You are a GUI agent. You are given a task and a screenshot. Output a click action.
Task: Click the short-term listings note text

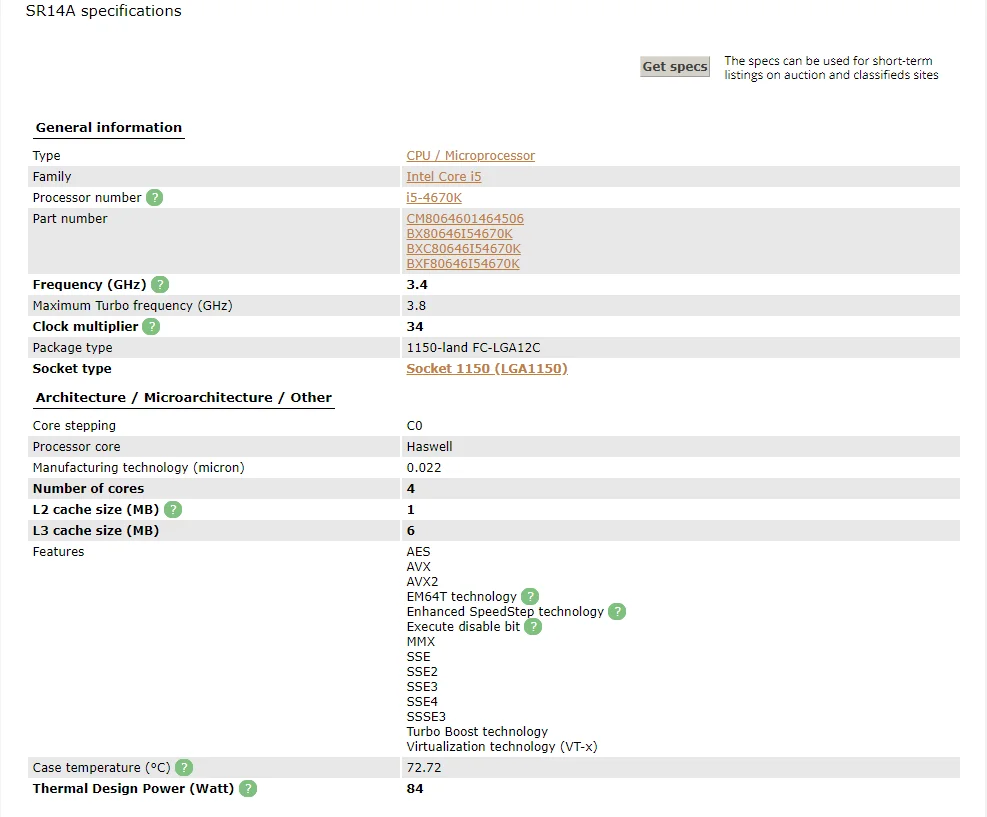pos(831,68)
